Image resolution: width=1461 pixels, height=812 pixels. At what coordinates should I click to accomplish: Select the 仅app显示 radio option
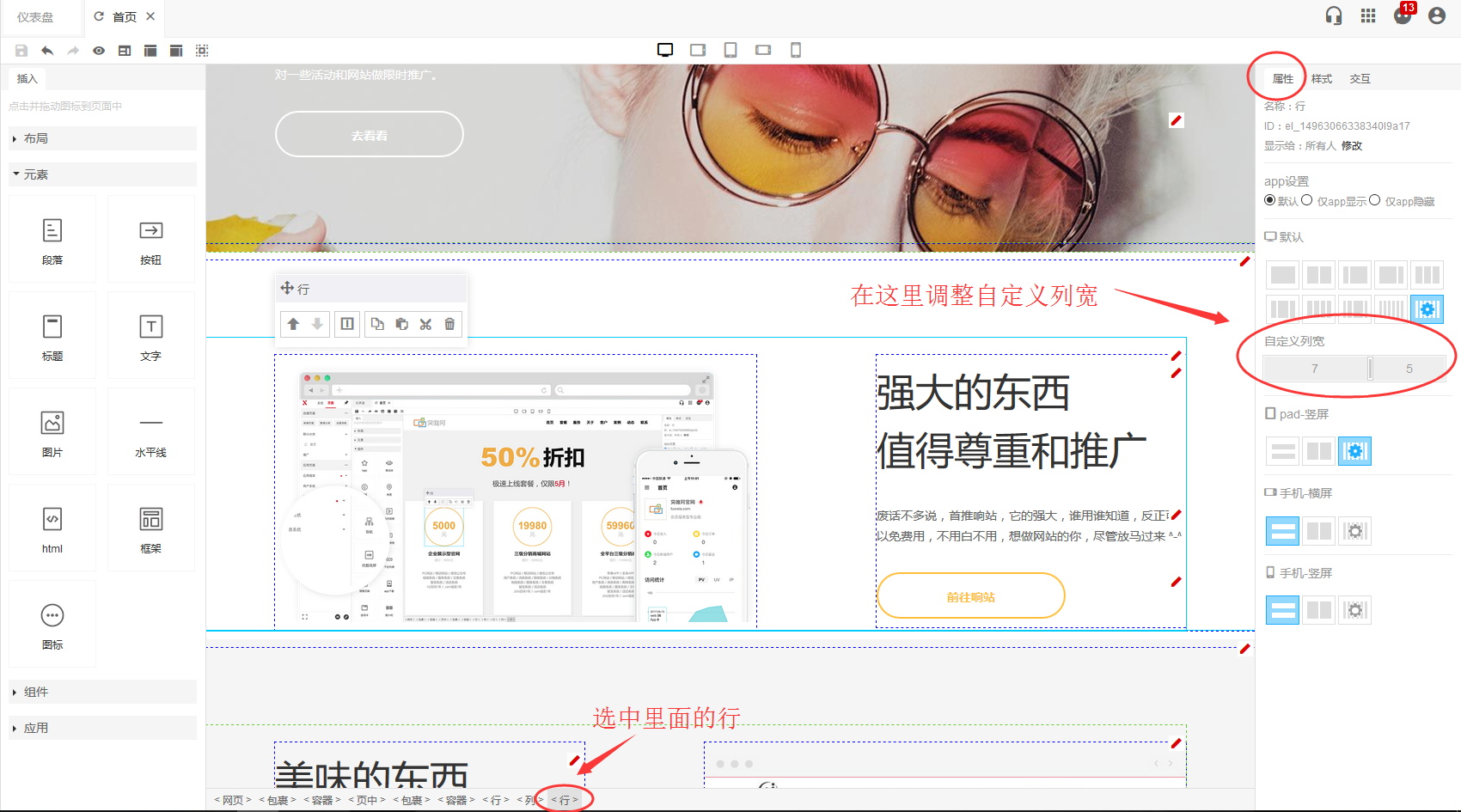pos(1307,200)
